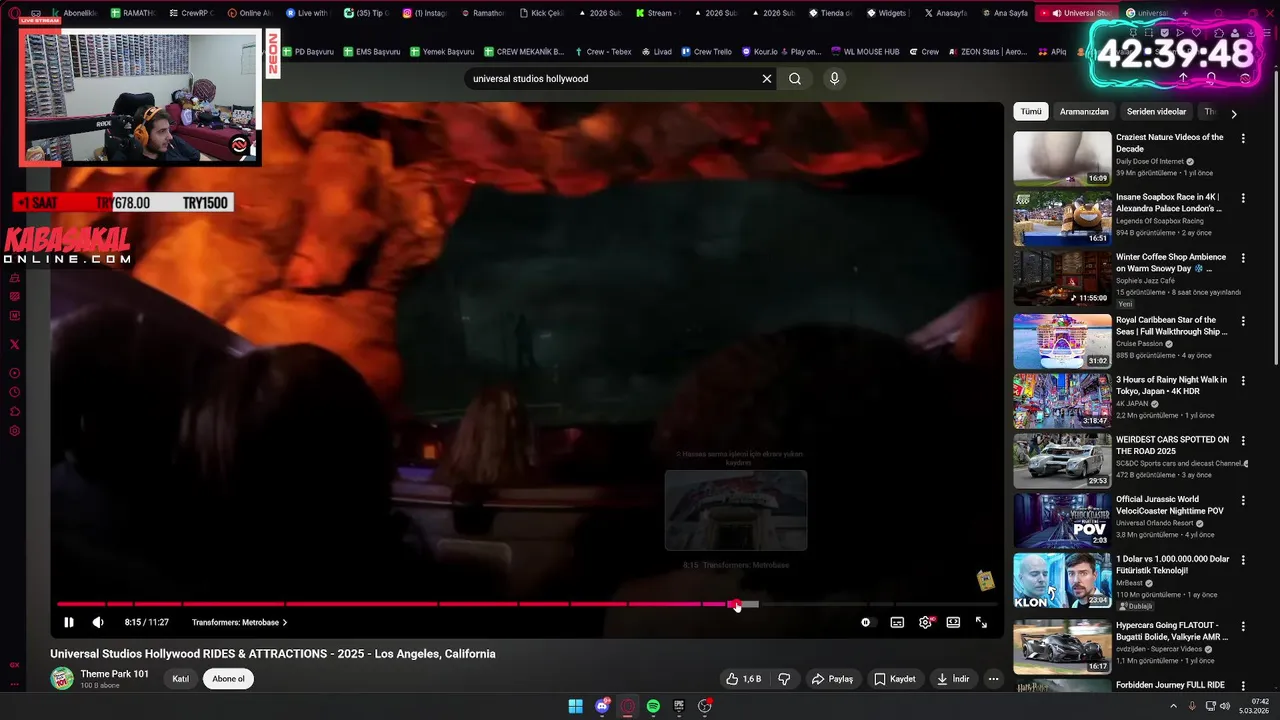This screenshot has width=1280, height=720.
Task: Download video with İndir button
Action: (x=953, y=679)
